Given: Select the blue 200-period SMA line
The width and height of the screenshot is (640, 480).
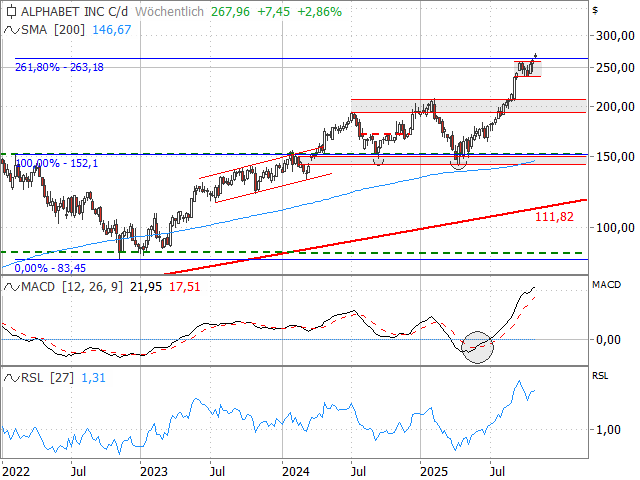Looking at the screenshot, I should coord(300,199).
